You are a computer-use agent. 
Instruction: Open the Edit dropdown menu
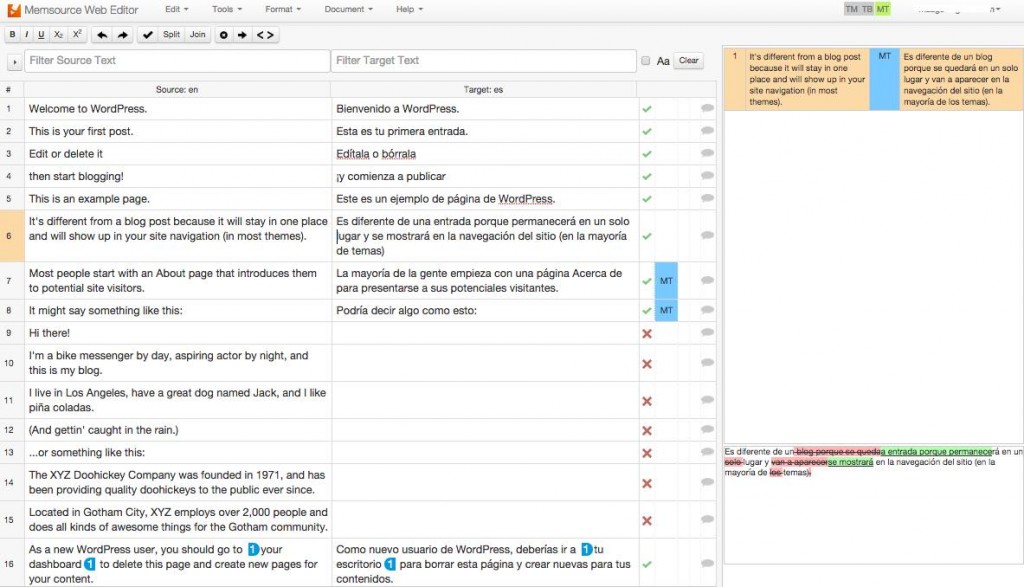176,9
